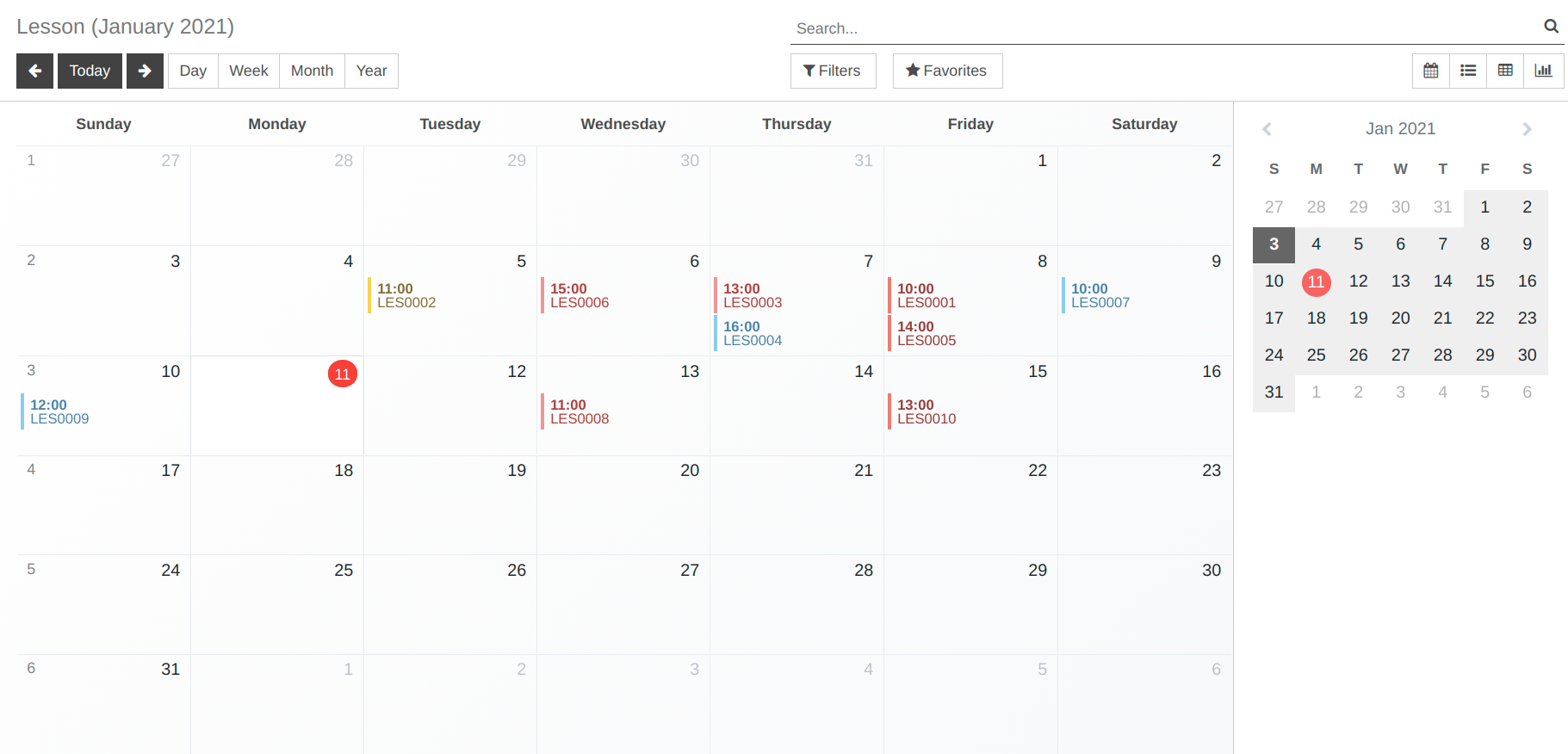
Task: Switch to graph view icon
Action: pyautogui.click(x=1543, y=71)
